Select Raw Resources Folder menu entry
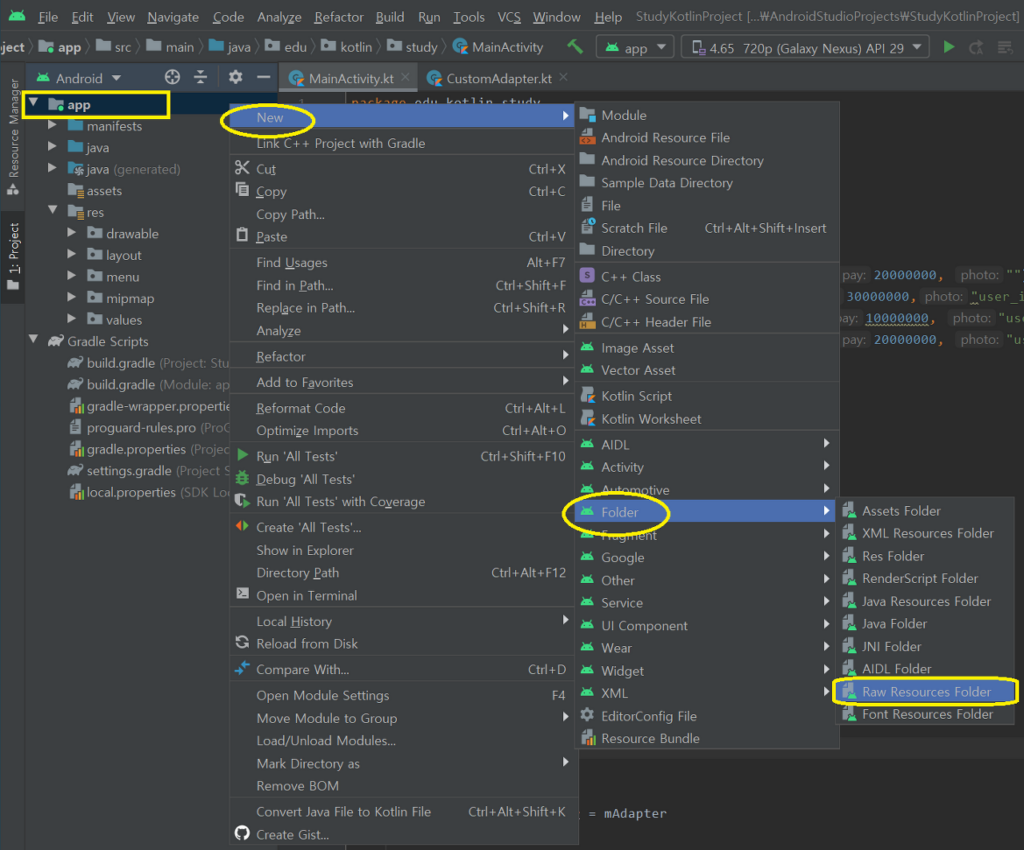Image resolution: width=1024 pixels, height=850 pixels. [x=926, y=692]
